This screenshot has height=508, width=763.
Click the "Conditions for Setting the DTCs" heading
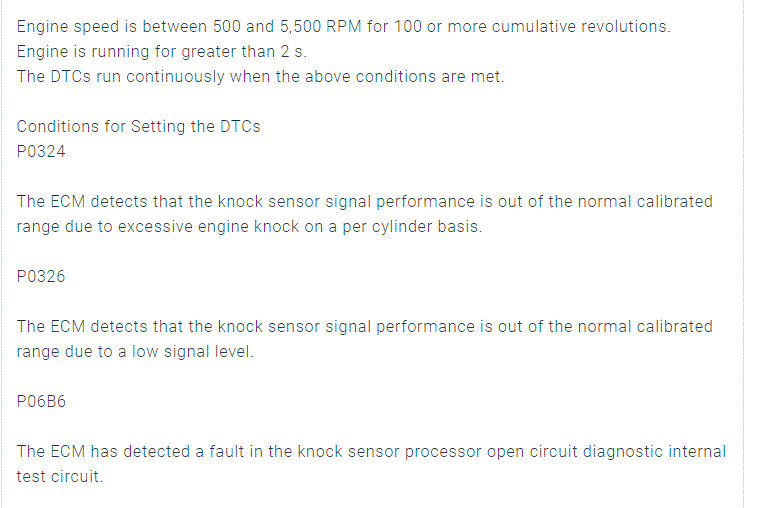click(138, 127)
